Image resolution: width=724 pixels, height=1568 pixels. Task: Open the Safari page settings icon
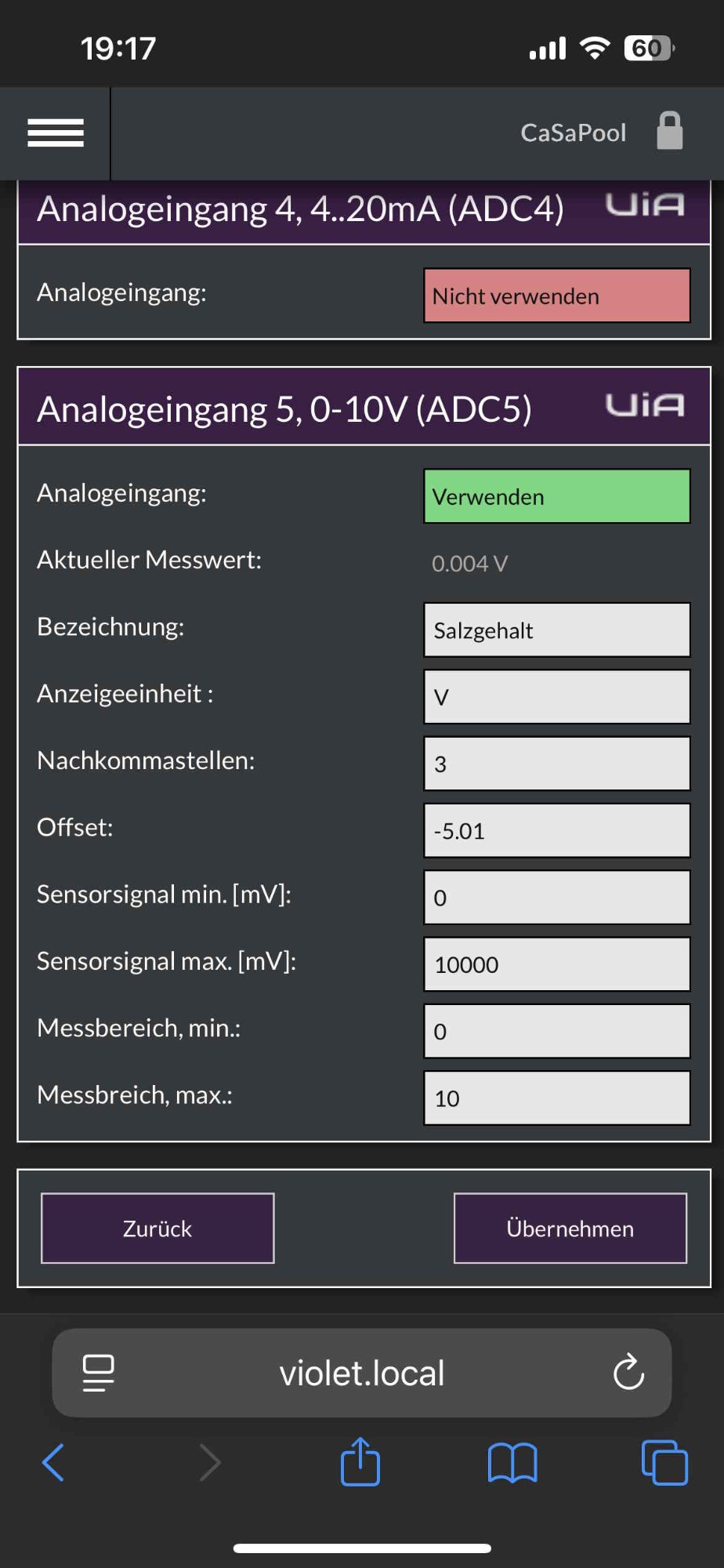coord(99,1373)
